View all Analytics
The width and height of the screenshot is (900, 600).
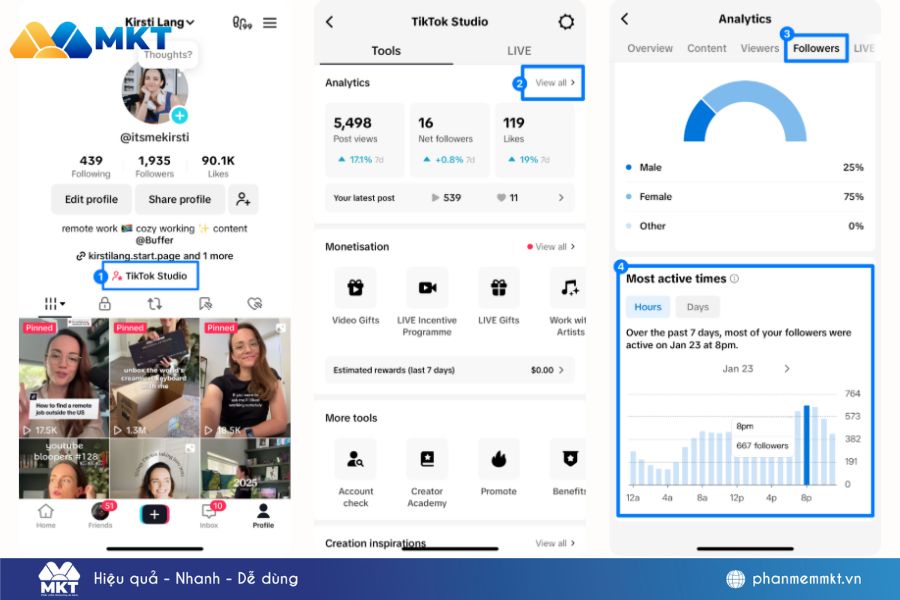(553, 83)
